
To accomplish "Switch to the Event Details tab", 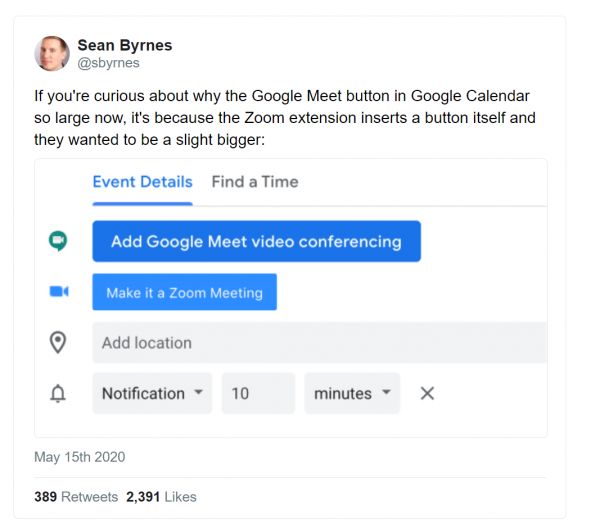I will click(142, 182).
